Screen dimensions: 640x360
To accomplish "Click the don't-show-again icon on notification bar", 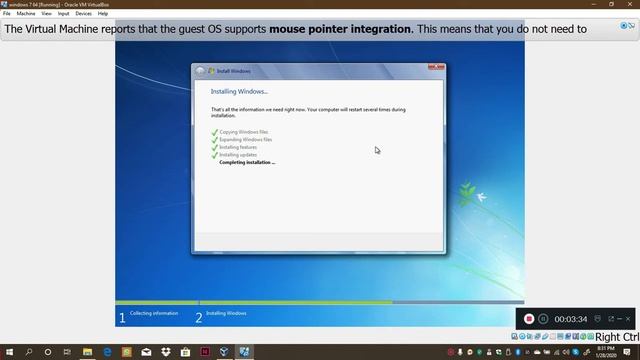I will (632, 26).
